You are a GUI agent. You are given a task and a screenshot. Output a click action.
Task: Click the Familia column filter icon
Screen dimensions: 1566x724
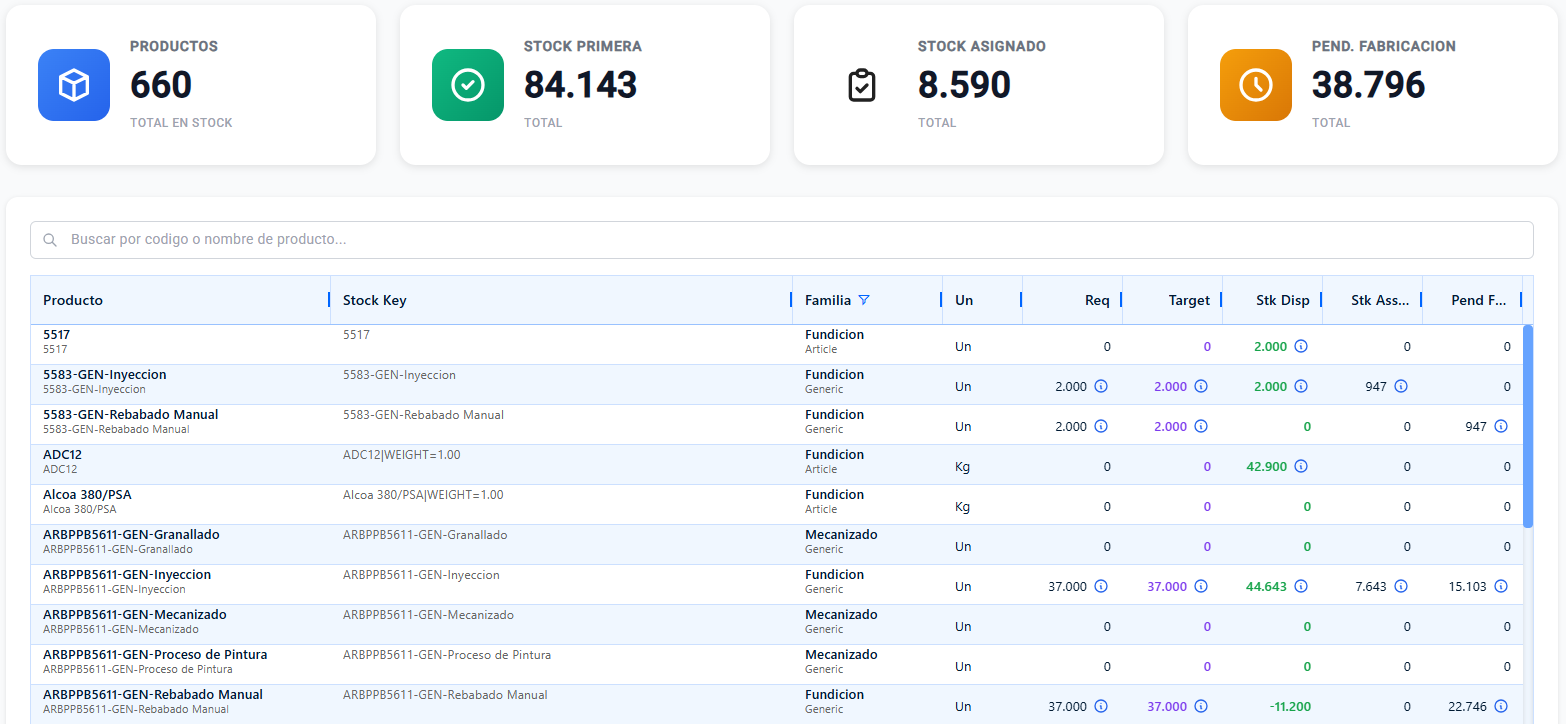(864, 300)
